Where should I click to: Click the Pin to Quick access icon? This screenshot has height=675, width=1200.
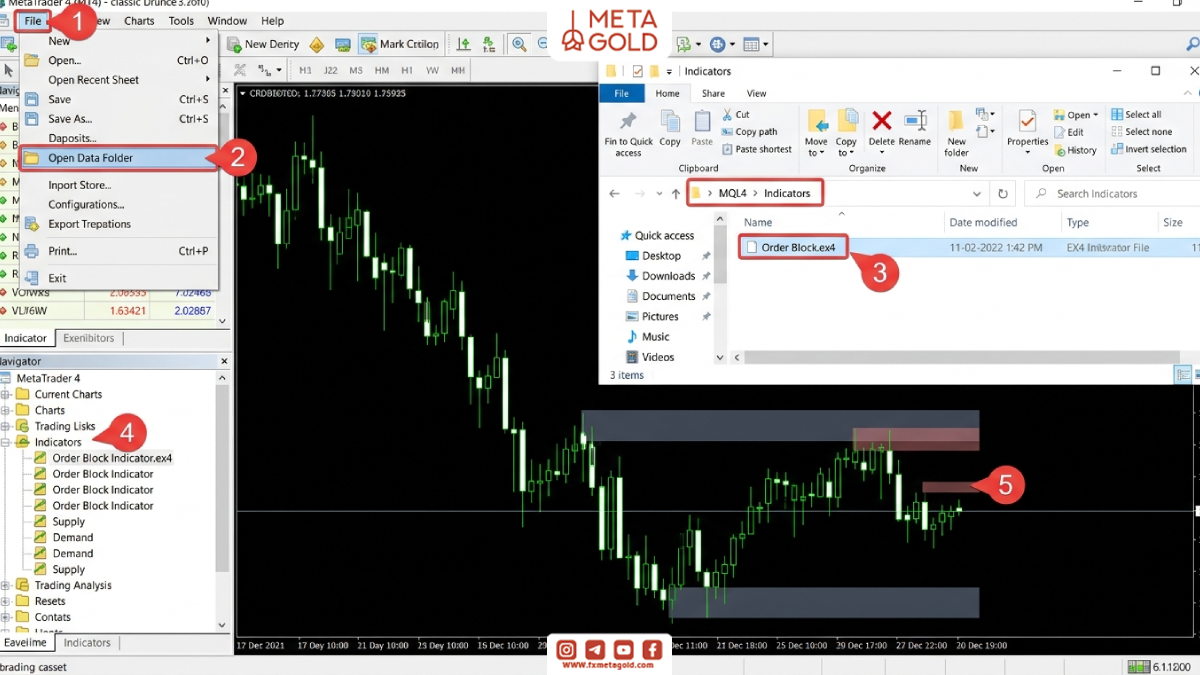point(628,121)
